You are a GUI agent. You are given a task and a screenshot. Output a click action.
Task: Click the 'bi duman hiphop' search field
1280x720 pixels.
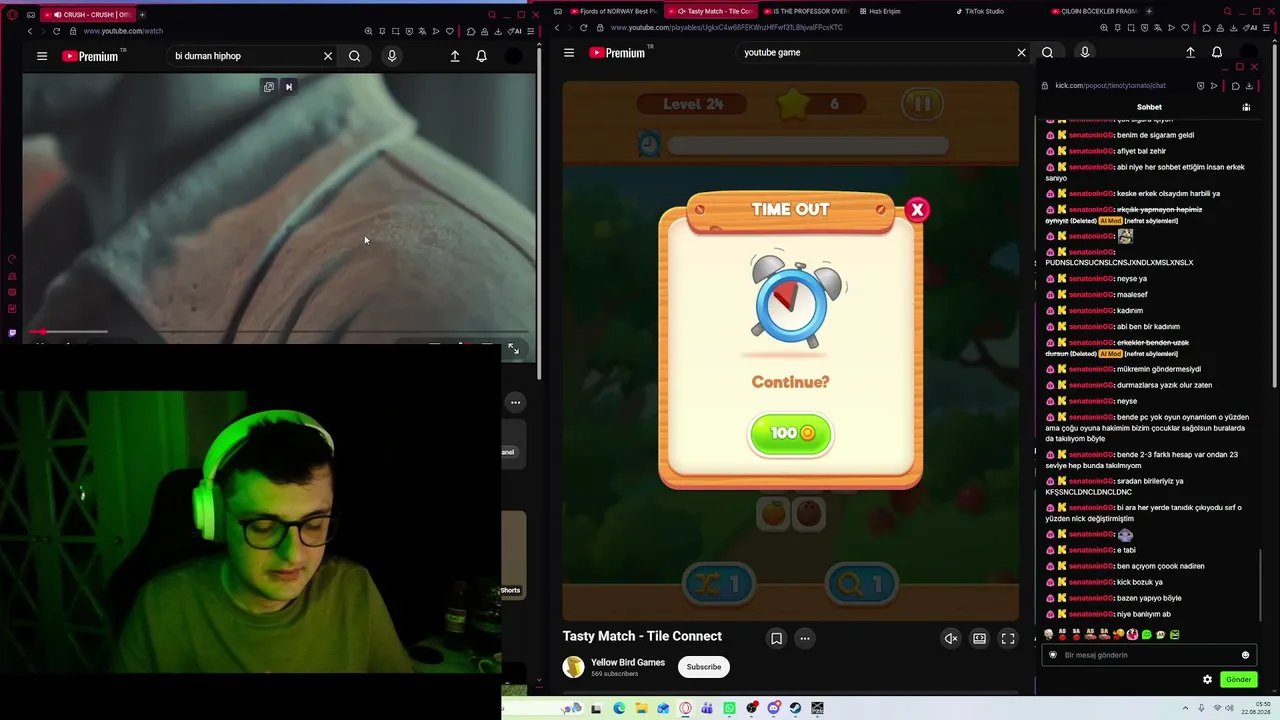coord(245,56)
